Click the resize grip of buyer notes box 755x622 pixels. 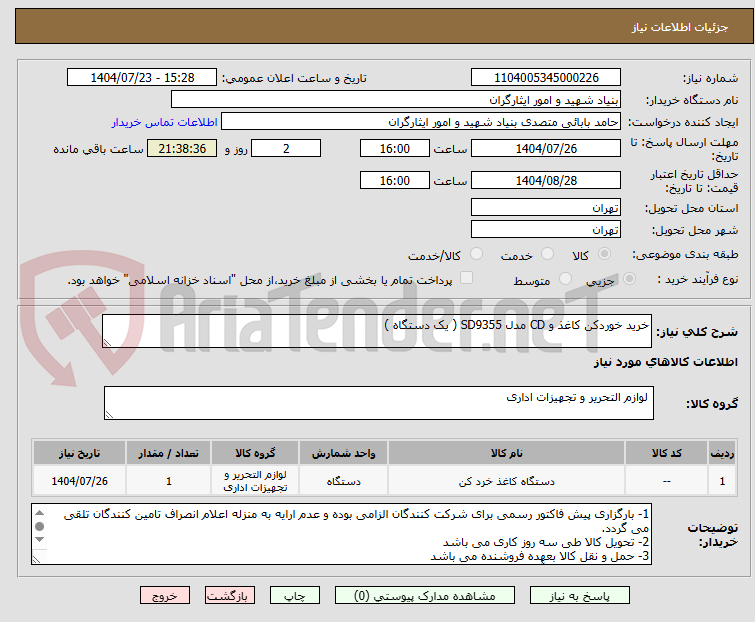[x=37, y=559]
